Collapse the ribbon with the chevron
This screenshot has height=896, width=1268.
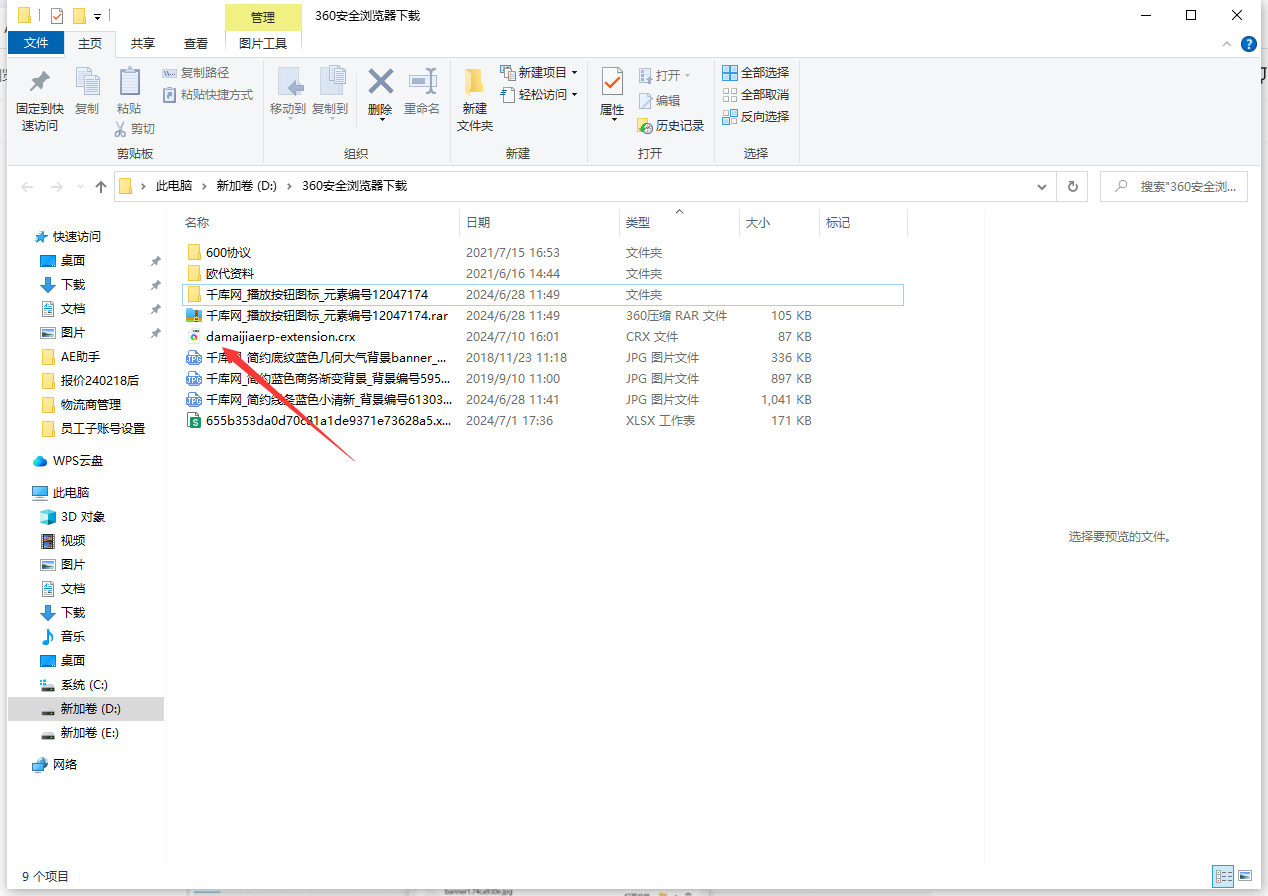click(x=1228, y=44)
